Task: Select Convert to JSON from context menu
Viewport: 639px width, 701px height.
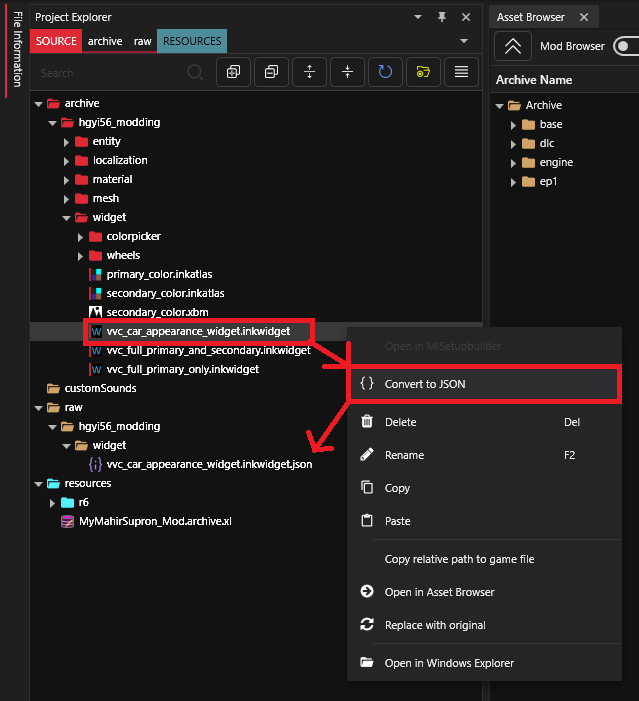Action: 426,384
